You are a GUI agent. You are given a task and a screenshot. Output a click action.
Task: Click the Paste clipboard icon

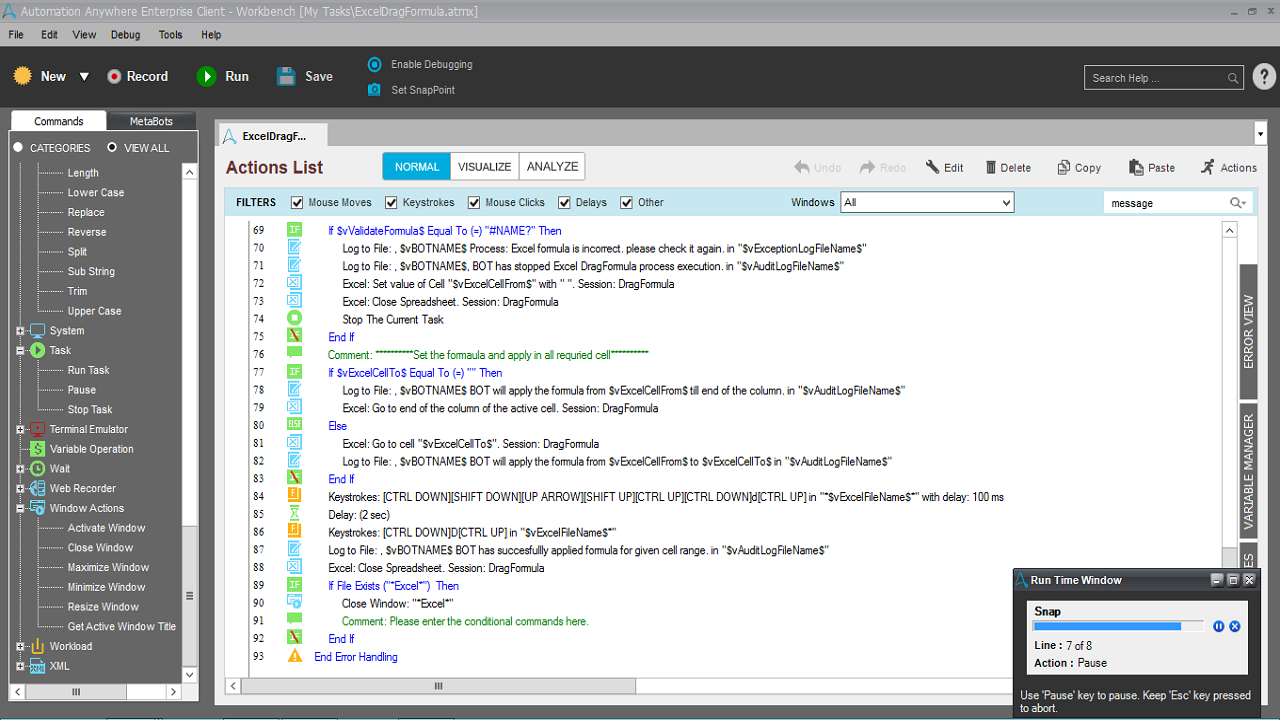click(1136, 168)
